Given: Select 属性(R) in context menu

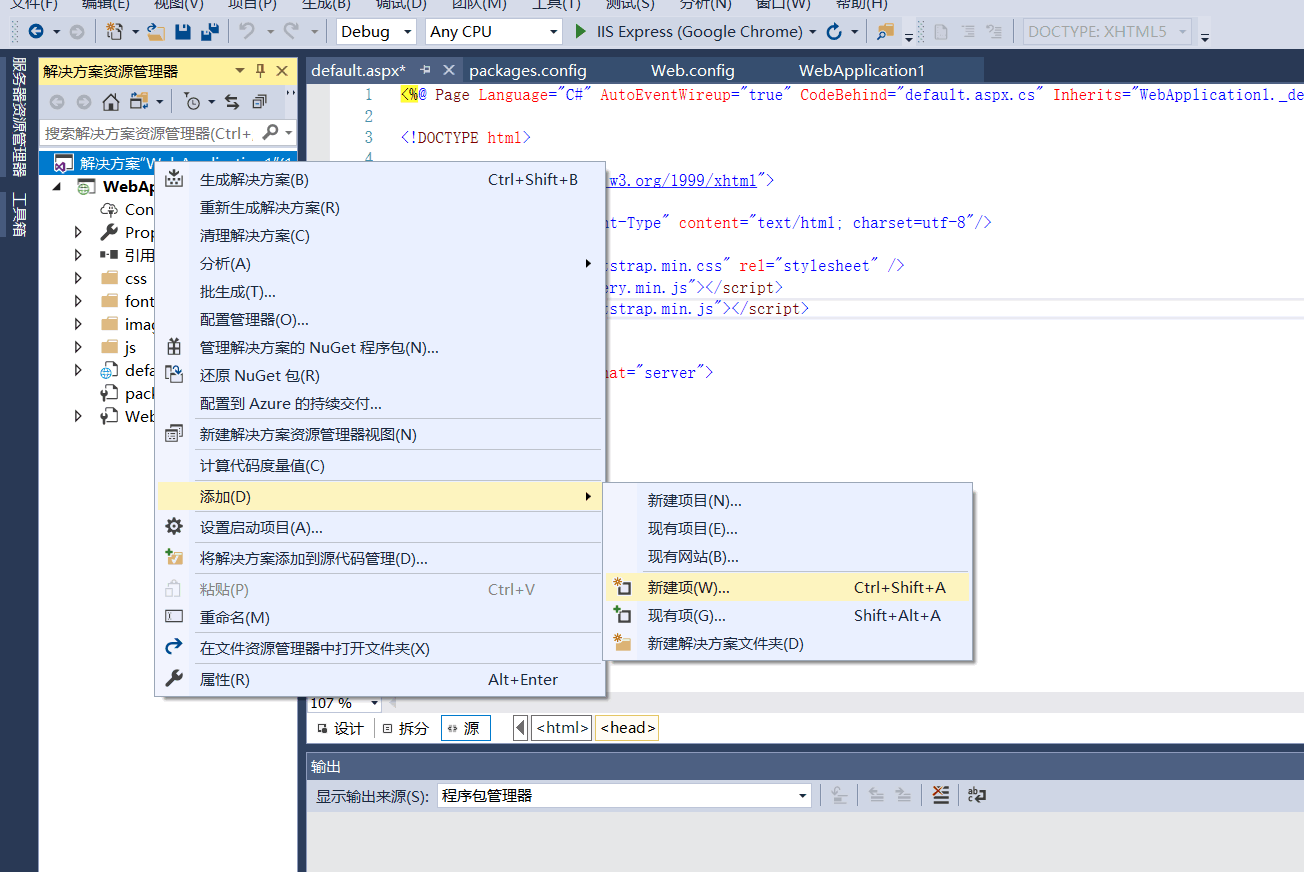Looking at the screenshot, I should 380,680.
